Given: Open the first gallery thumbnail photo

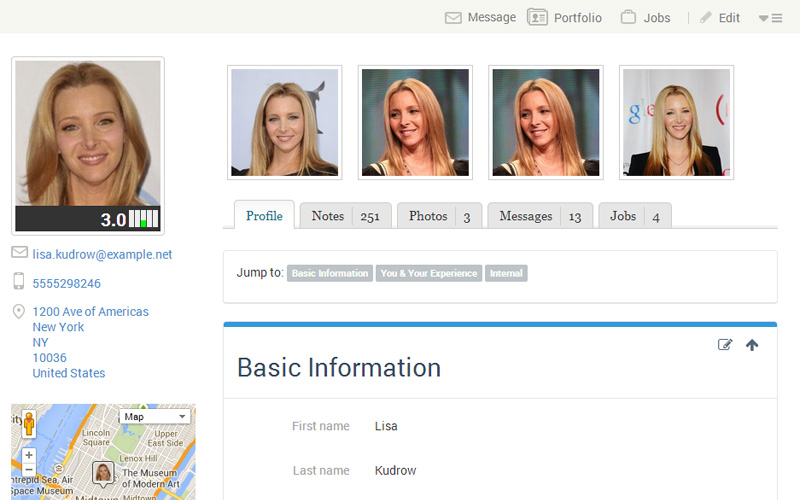Looking at the screenshot, I should click(x=285, y=122).
